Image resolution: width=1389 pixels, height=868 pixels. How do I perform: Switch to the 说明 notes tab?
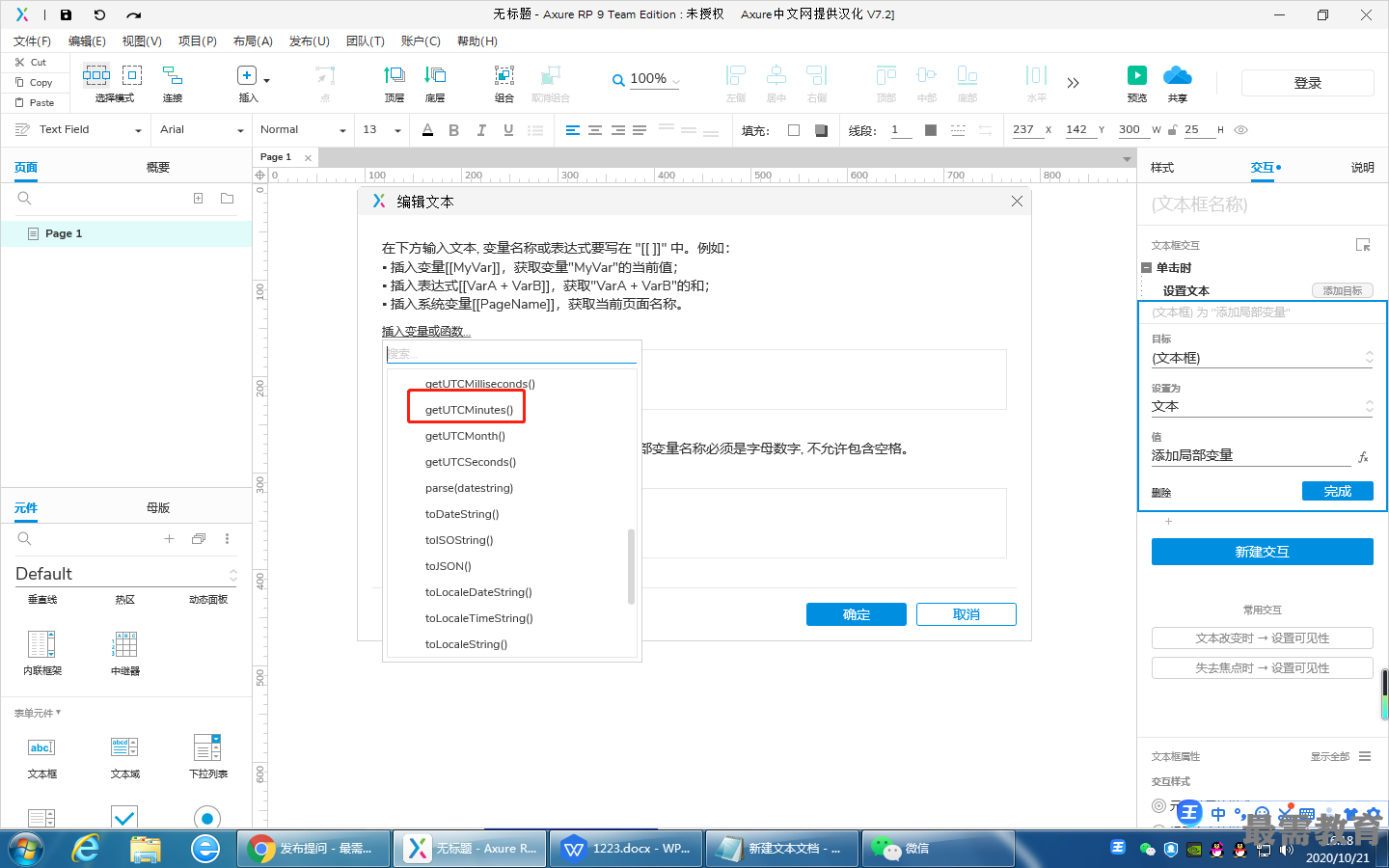click(x=1362, y=168)
